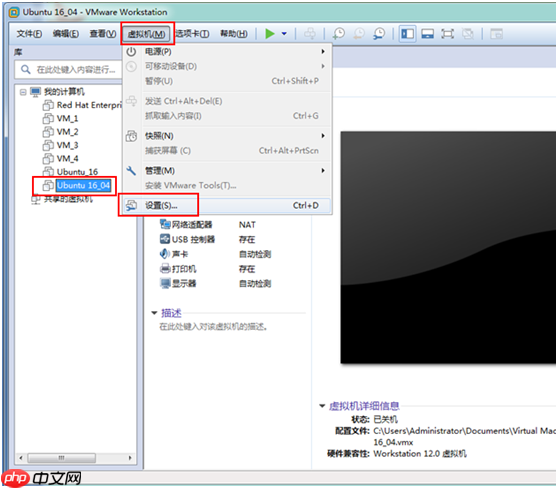Click the printer device icon
This screenshot has height=488, width=558.
(165, 268)
